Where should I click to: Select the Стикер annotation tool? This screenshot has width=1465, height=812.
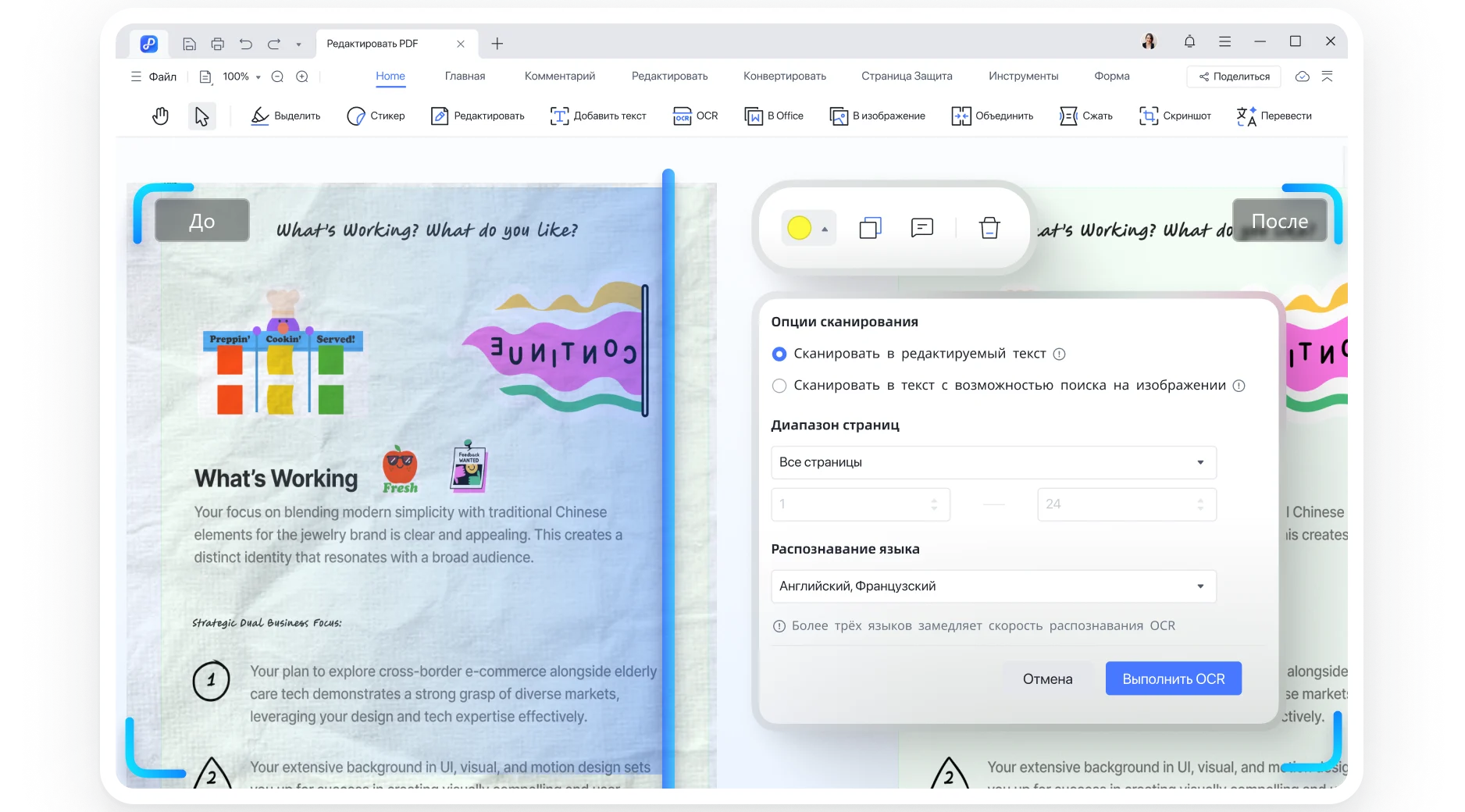click(376, 116)
